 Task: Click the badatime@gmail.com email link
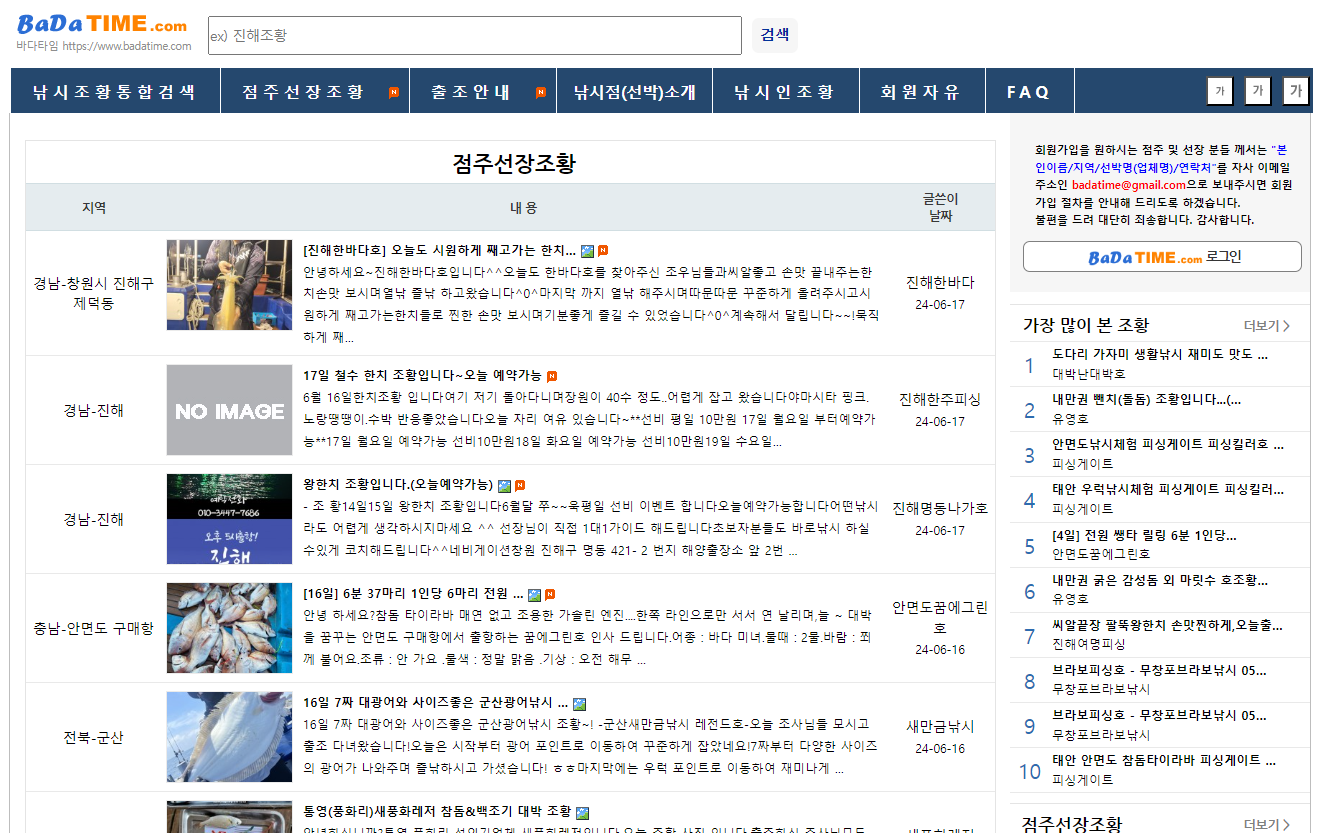(1129, 185)
